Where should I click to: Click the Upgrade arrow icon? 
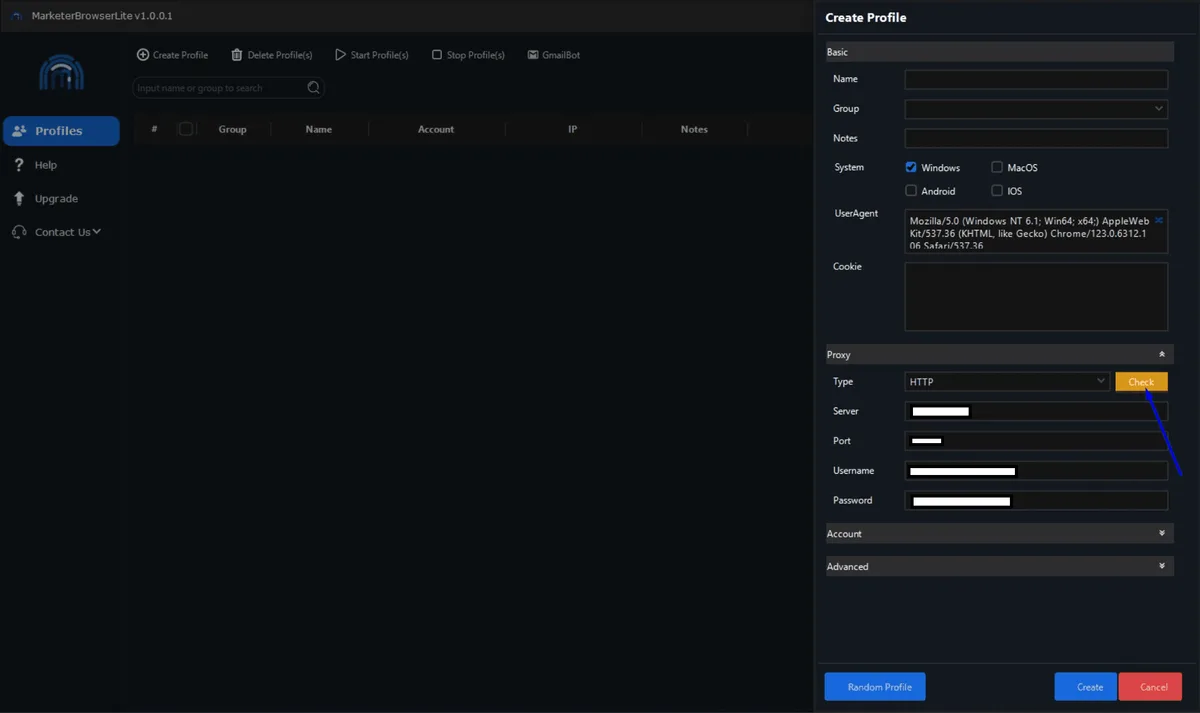tap(19, 198)
